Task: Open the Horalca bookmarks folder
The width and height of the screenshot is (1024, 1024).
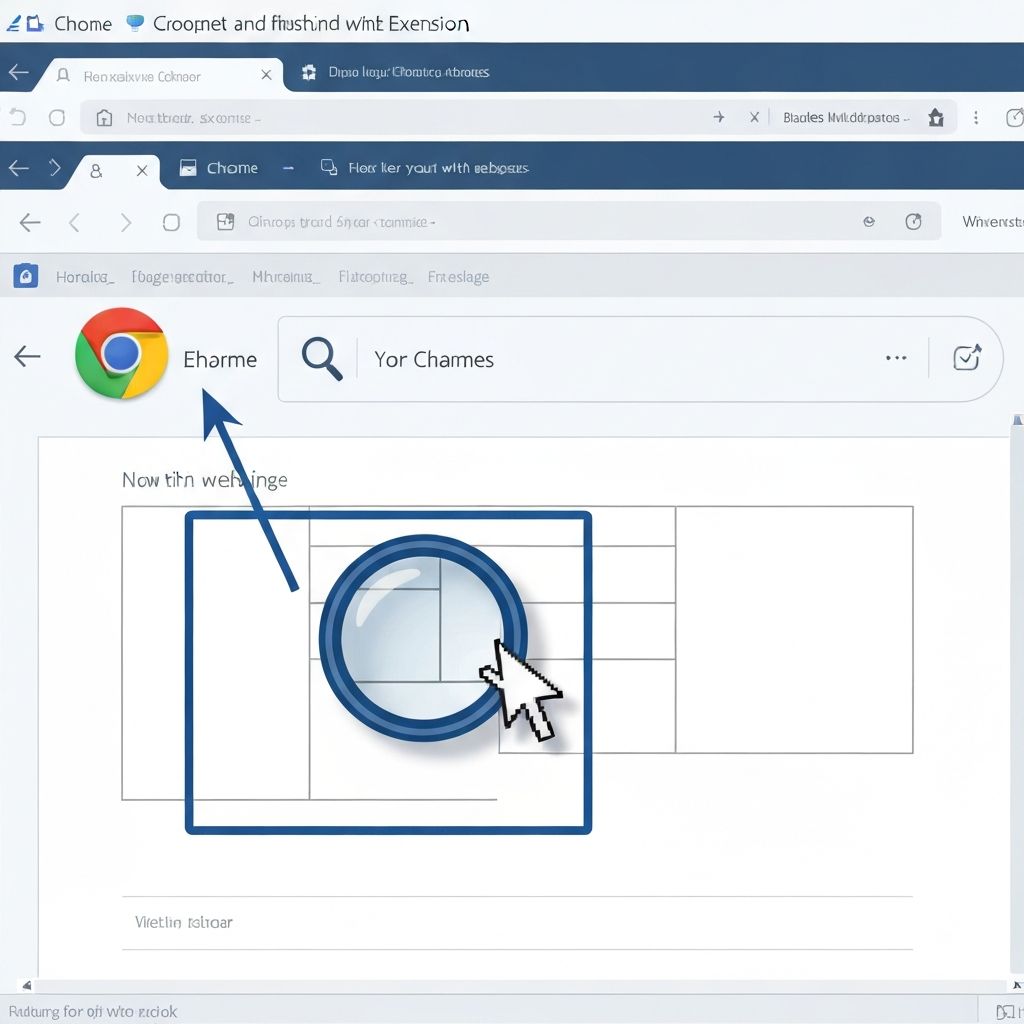Action: (x=85, y=276)
